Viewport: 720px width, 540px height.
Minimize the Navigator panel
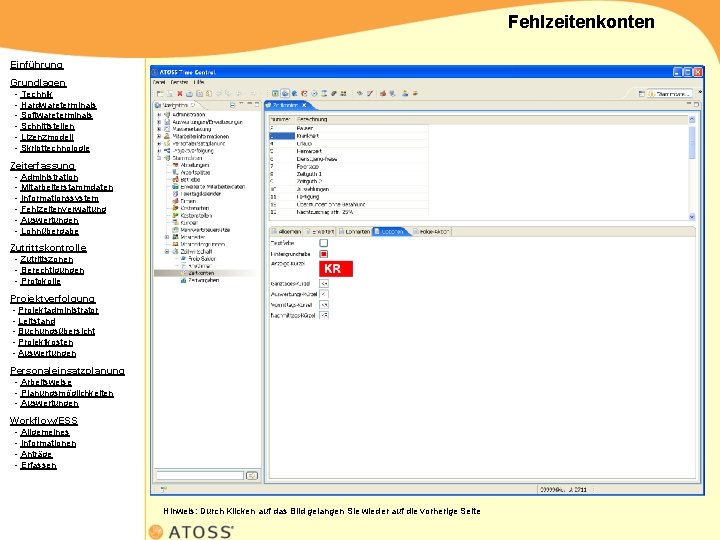pyautogui.click(x=250, y=105)
